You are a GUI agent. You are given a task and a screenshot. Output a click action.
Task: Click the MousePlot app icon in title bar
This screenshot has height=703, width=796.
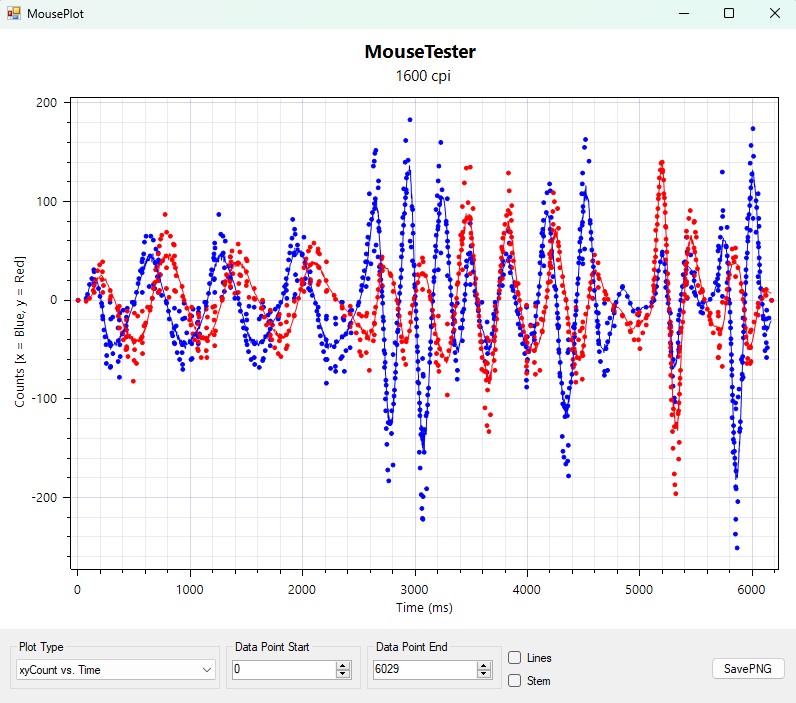14,14
